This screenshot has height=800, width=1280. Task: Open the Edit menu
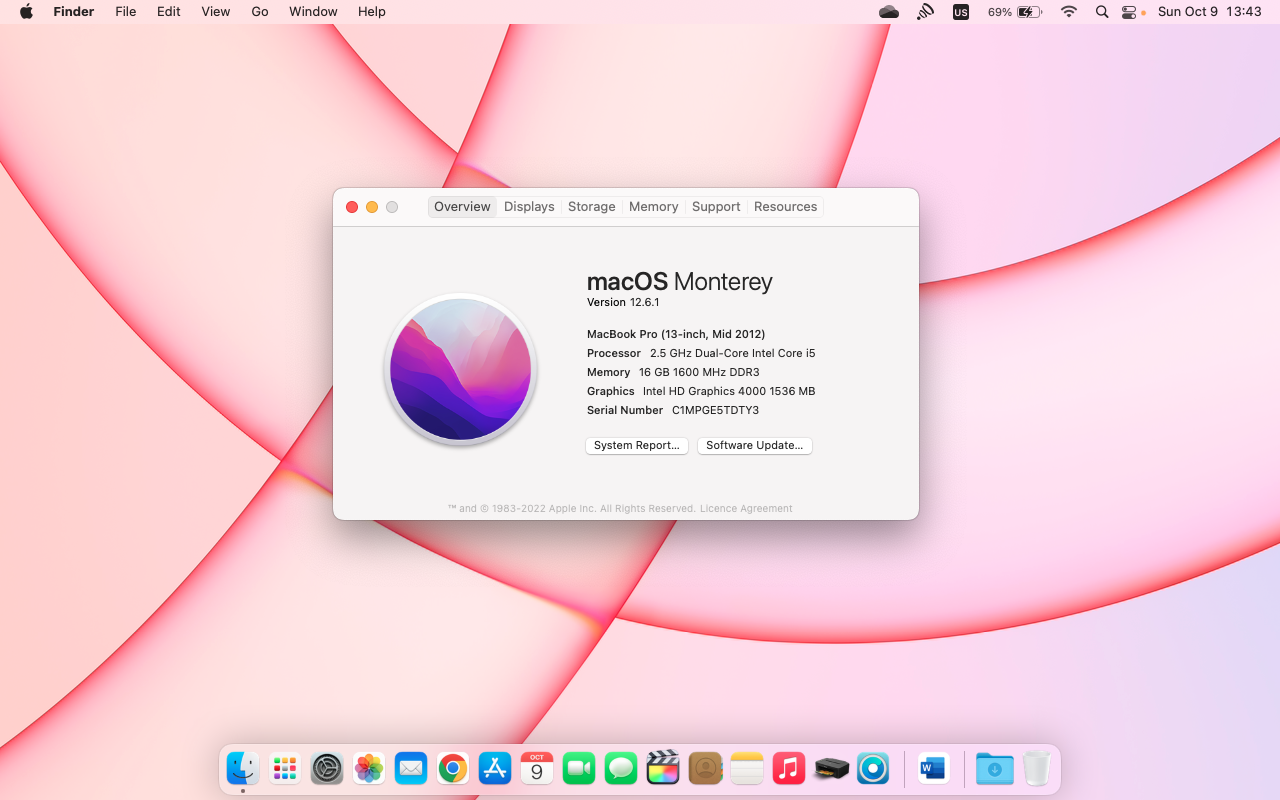(x=168, y=12)
